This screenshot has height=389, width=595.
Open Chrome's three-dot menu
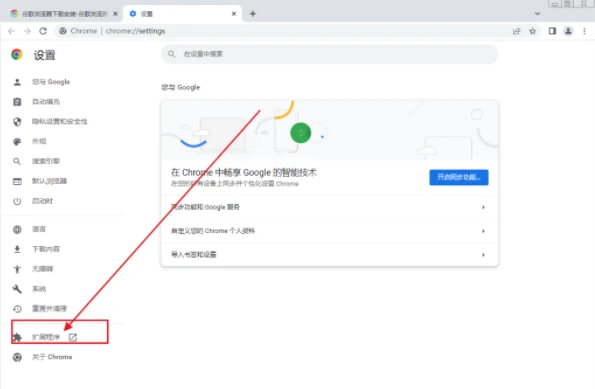coord(584,31)
